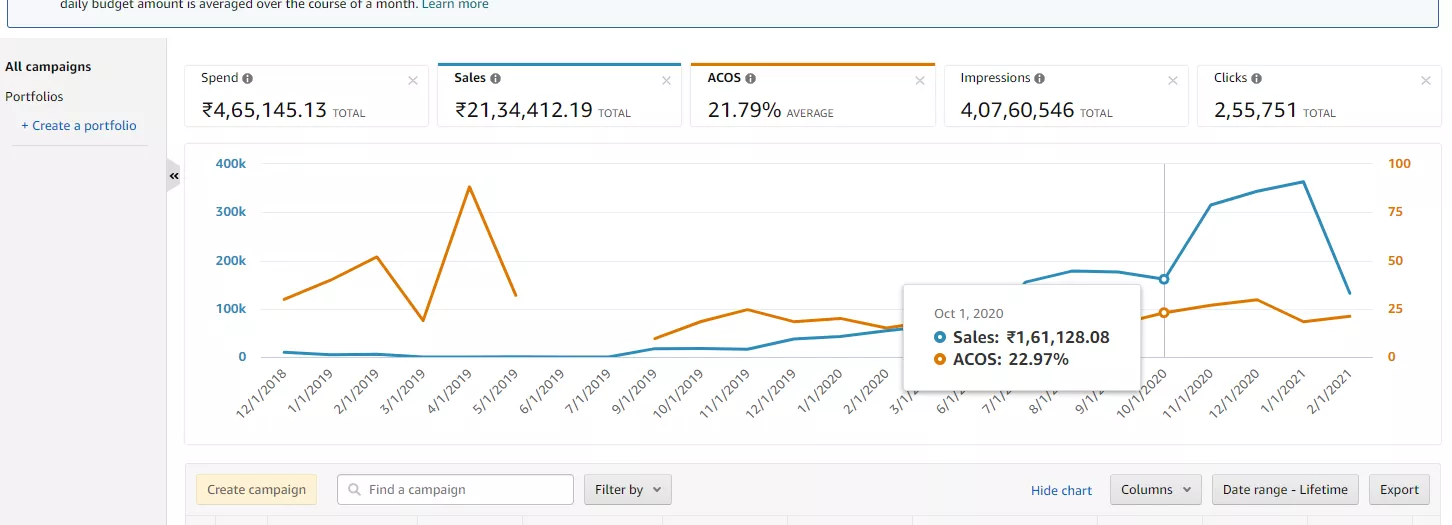The image size is (1452, 525).
Task: Click the info icon beside Sales
Action: click(495, 78)
